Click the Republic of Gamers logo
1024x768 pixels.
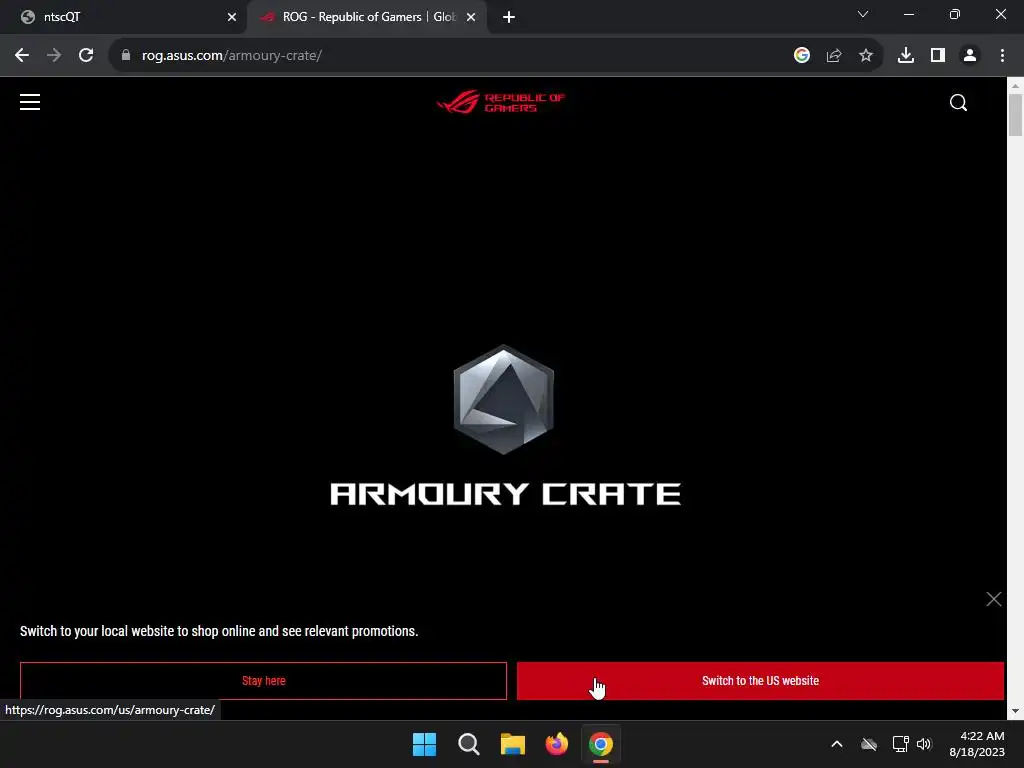(x=500, y=102)
